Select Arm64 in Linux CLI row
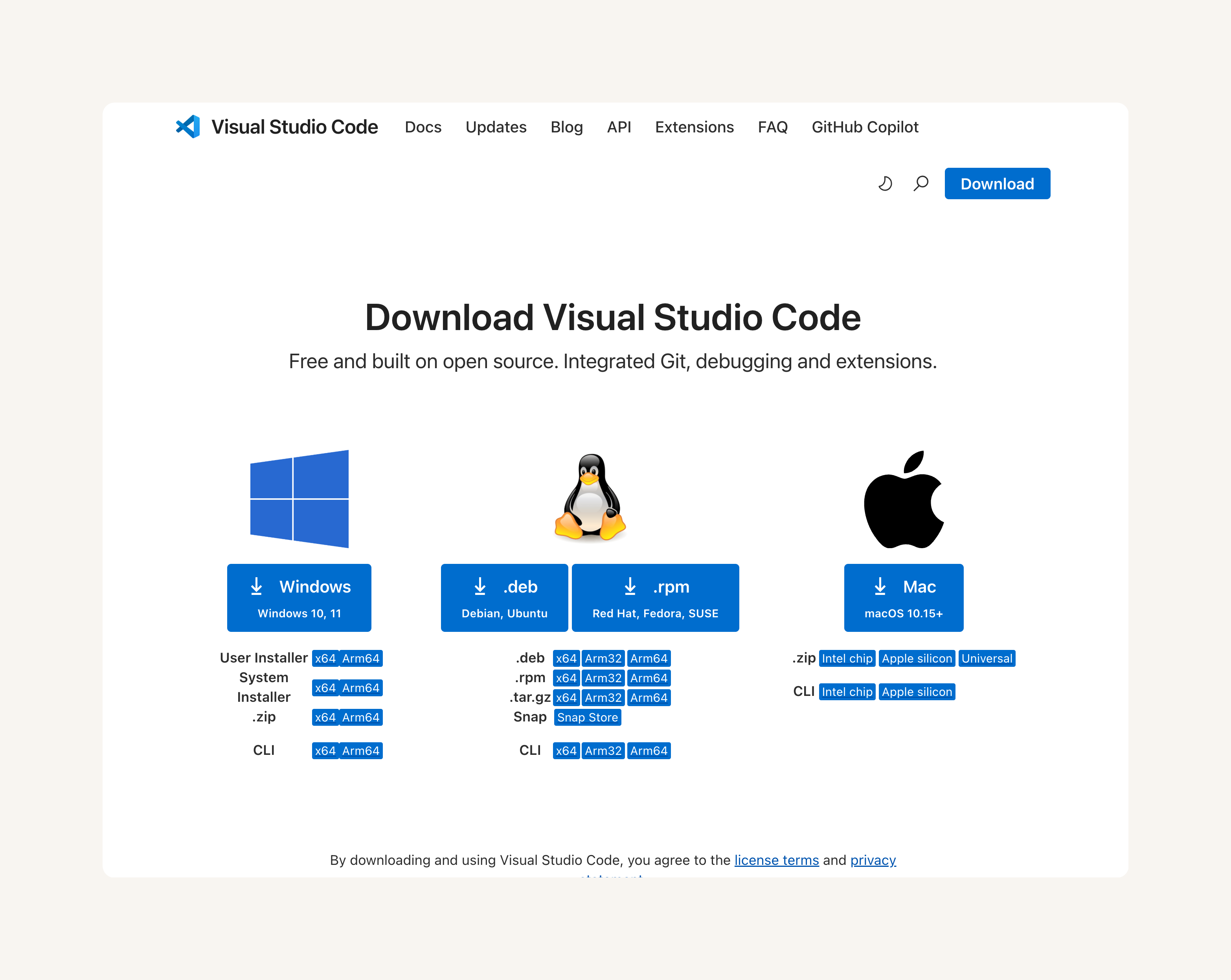This screenshot has width=1231, height=980. click(x=649, y=751)
